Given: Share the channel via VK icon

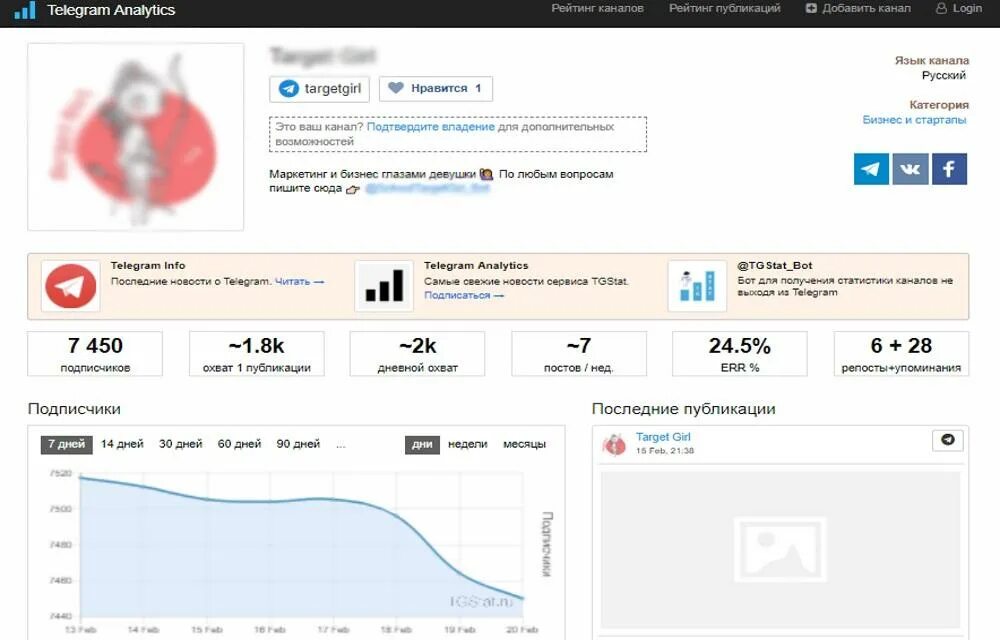Looking at the screenshot, I should point(910,169).
